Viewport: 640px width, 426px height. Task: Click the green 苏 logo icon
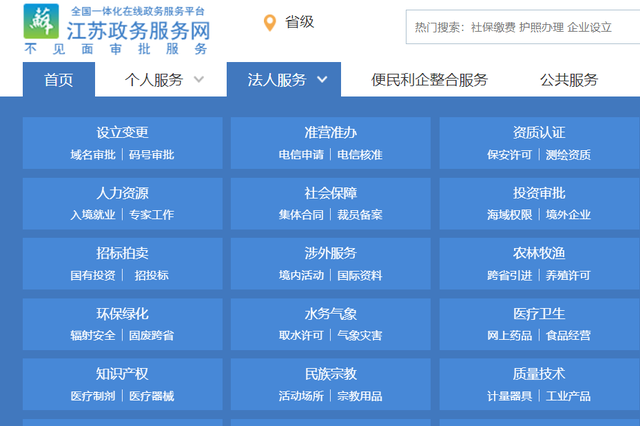41,21
